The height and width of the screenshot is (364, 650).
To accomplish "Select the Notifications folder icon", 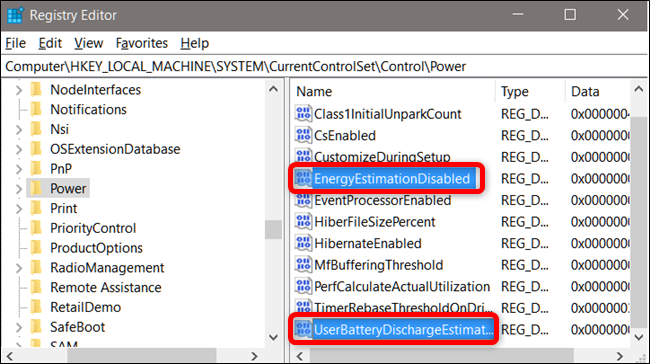I will tap(36, 109).
